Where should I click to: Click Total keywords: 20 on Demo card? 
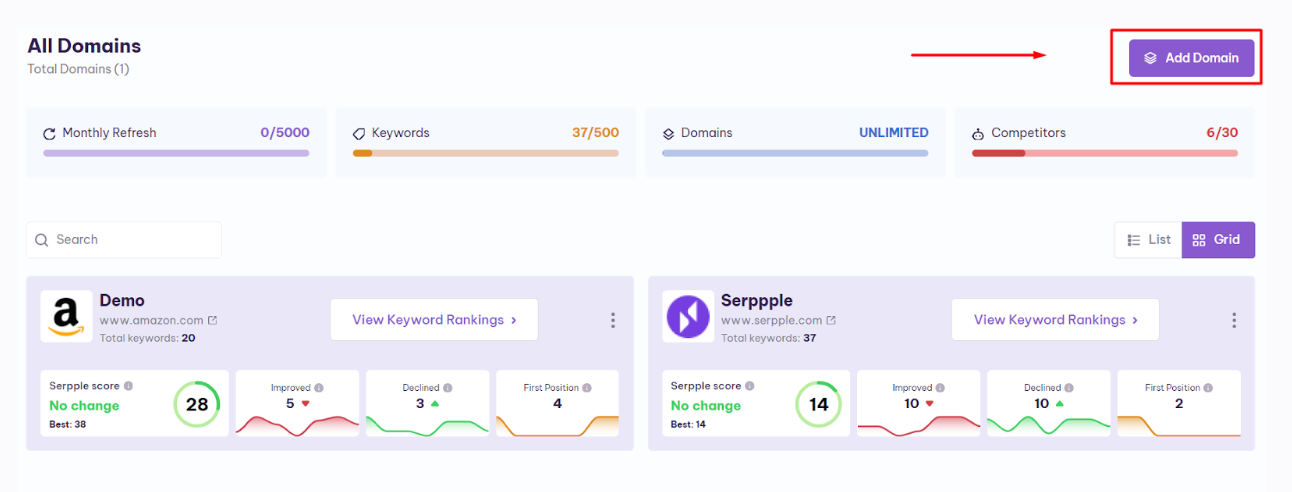(148, 338)
